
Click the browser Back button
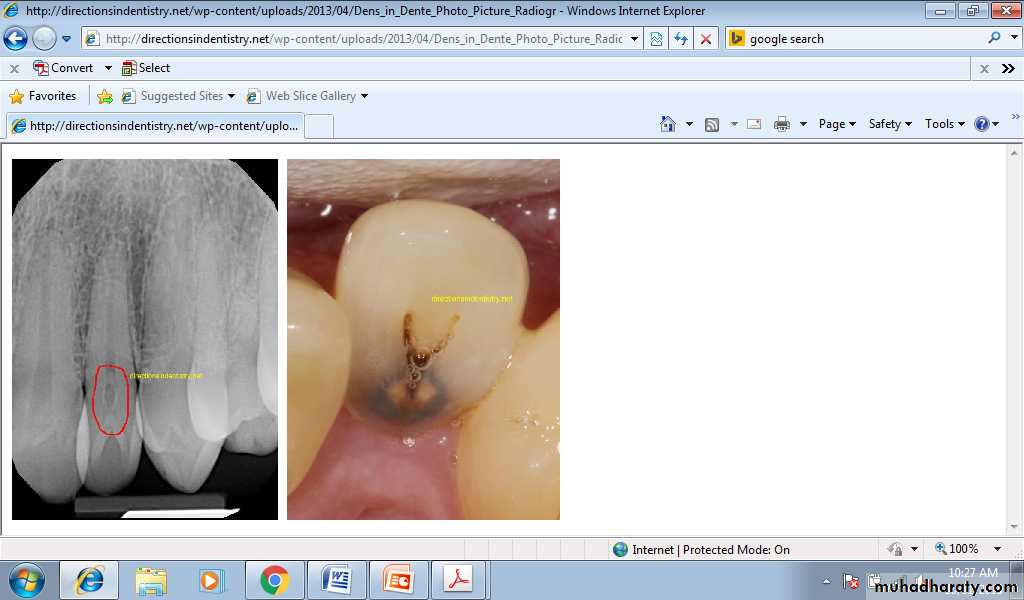tap(15, 39)
